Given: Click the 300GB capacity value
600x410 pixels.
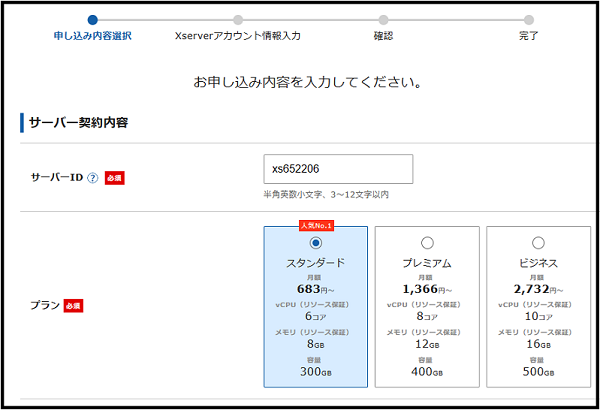Looking at the screenshot, I should (316, 372).
